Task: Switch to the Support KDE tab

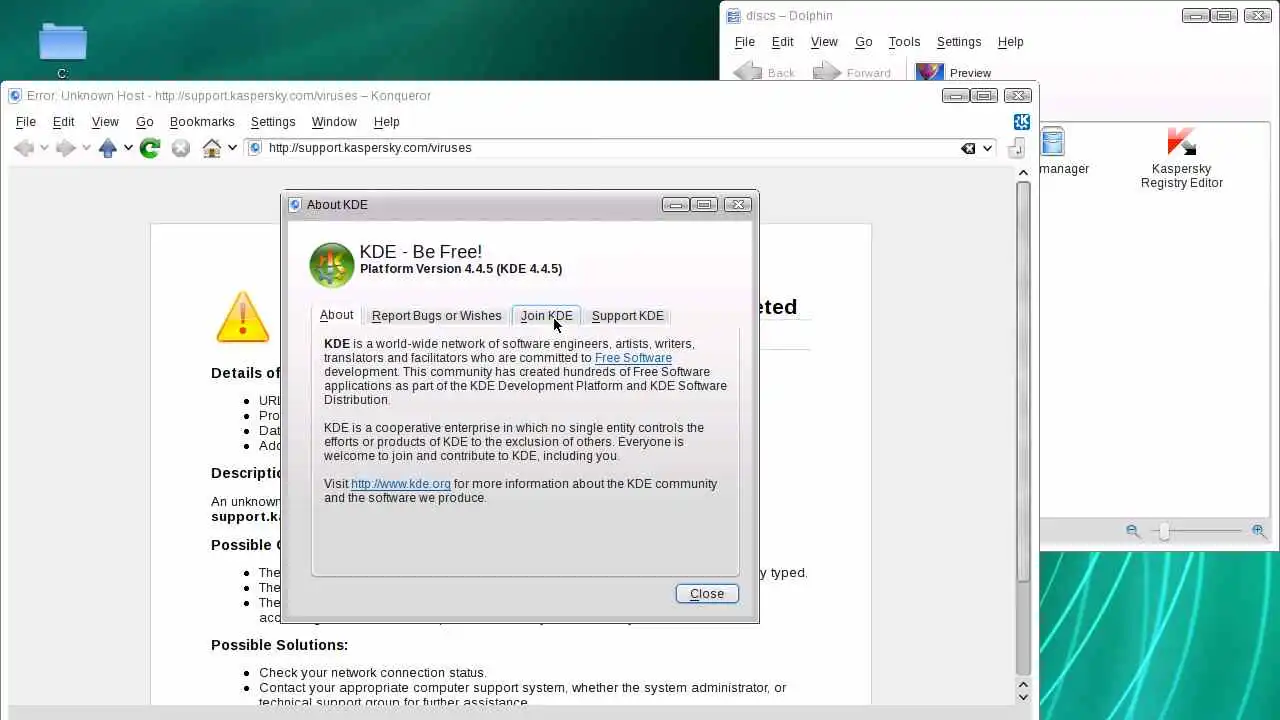Action: tap(627, 316)
